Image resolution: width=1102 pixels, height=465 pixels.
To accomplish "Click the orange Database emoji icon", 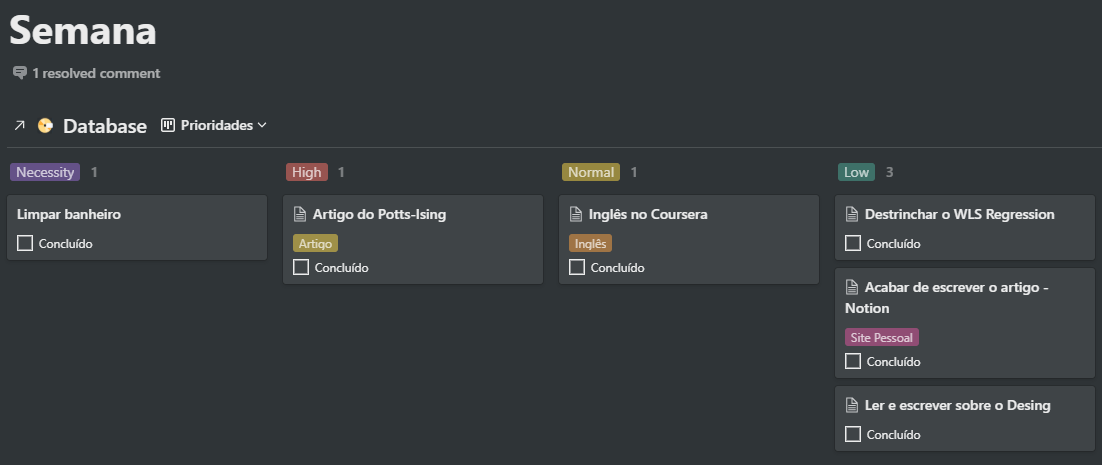I will 45,126.
